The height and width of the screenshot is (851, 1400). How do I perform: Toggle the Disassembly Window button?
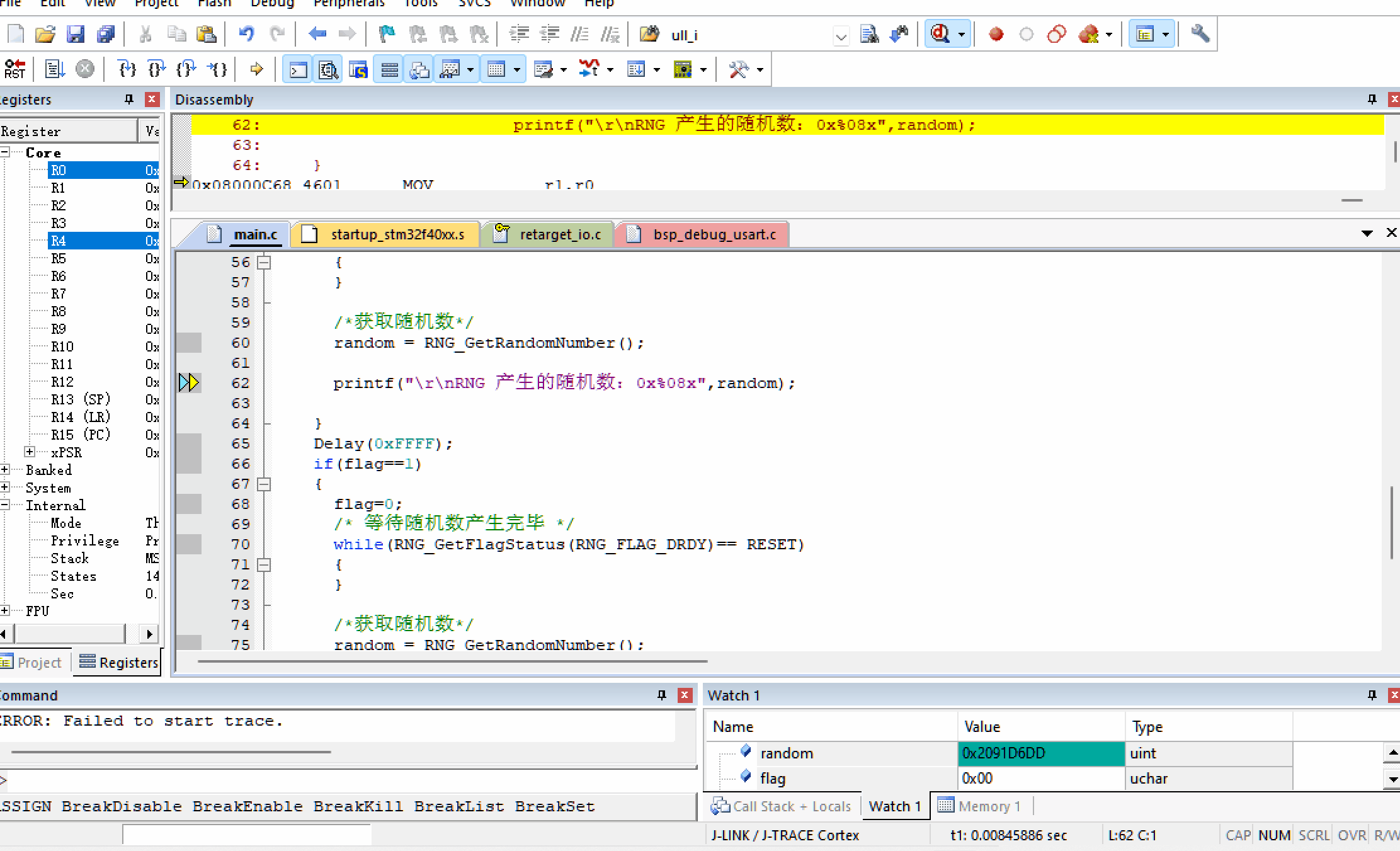(x=328, y=69)
